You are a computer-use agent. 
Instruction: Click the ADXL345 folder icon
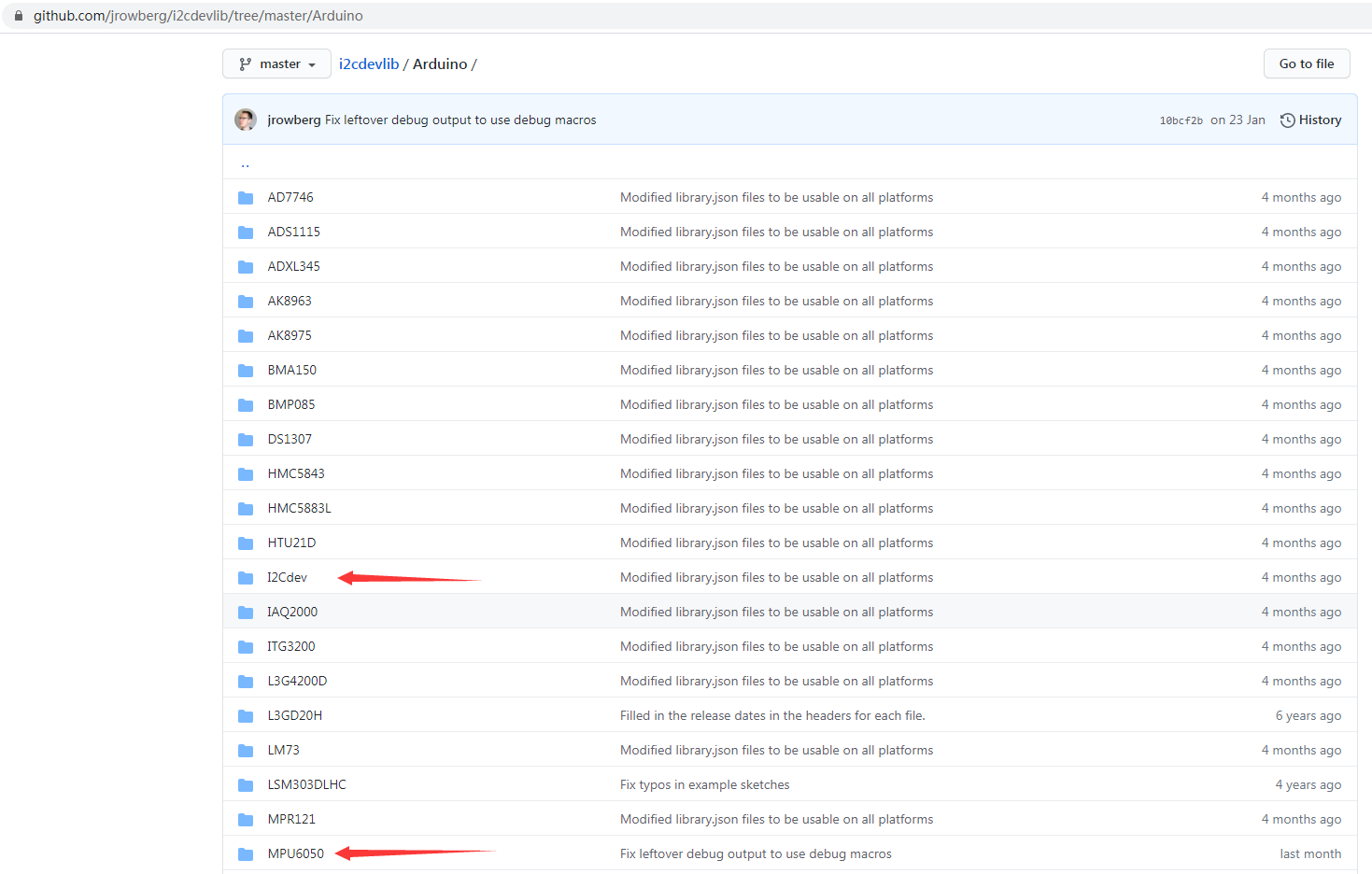246,266
